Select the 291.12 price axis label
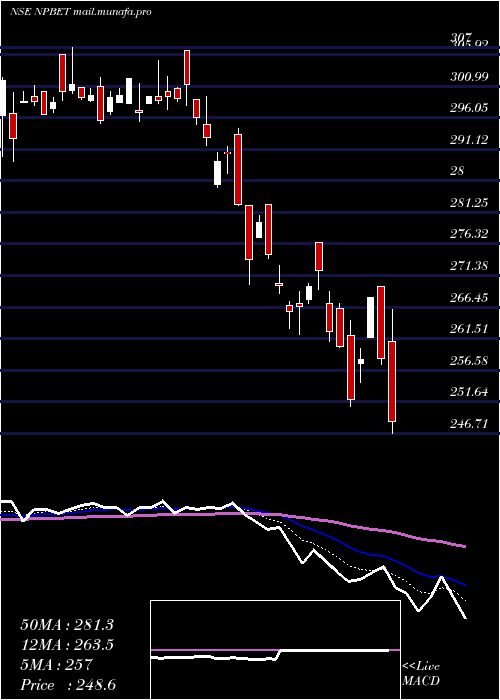Viewport: 500px width, 700px height. (x=469, y=140)
